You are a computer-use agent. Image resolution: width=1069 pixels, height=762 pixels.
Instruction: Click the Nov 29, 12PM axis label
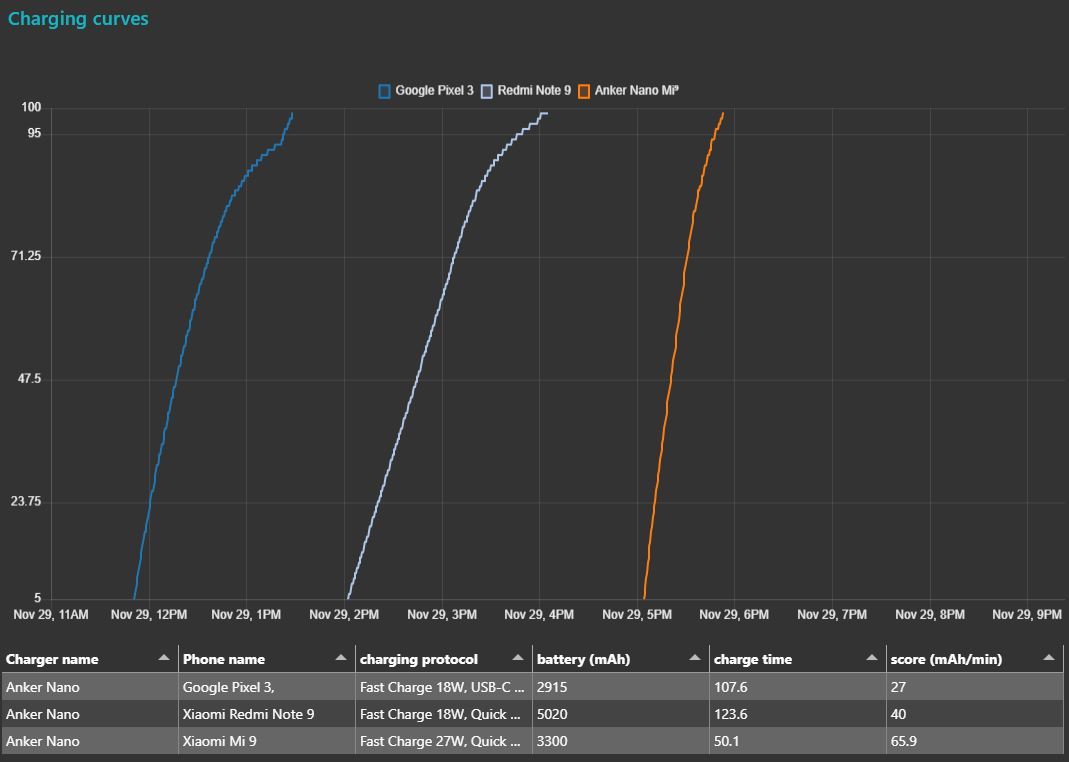pyautogui.click(x=149, y=615)
